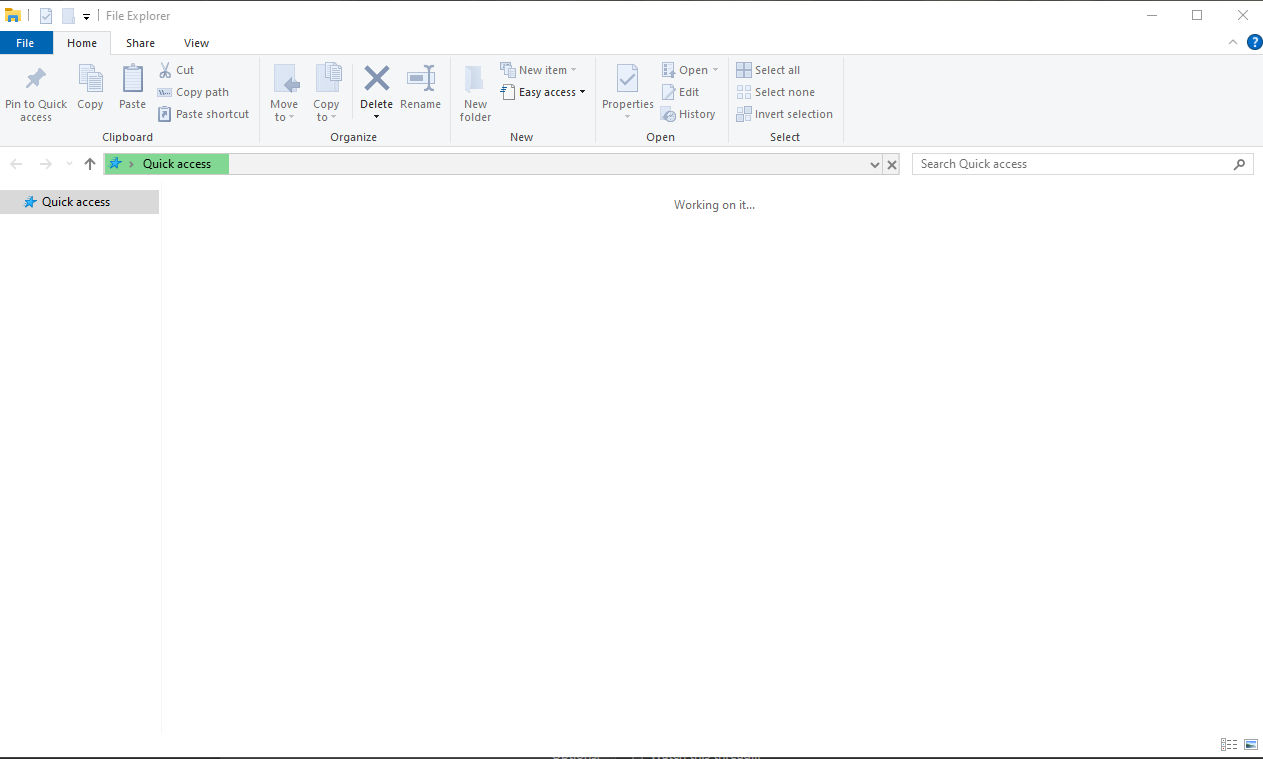Switch to the Details view in the status bar
Screen dimensions: 1263x759
pos(1228,744)
